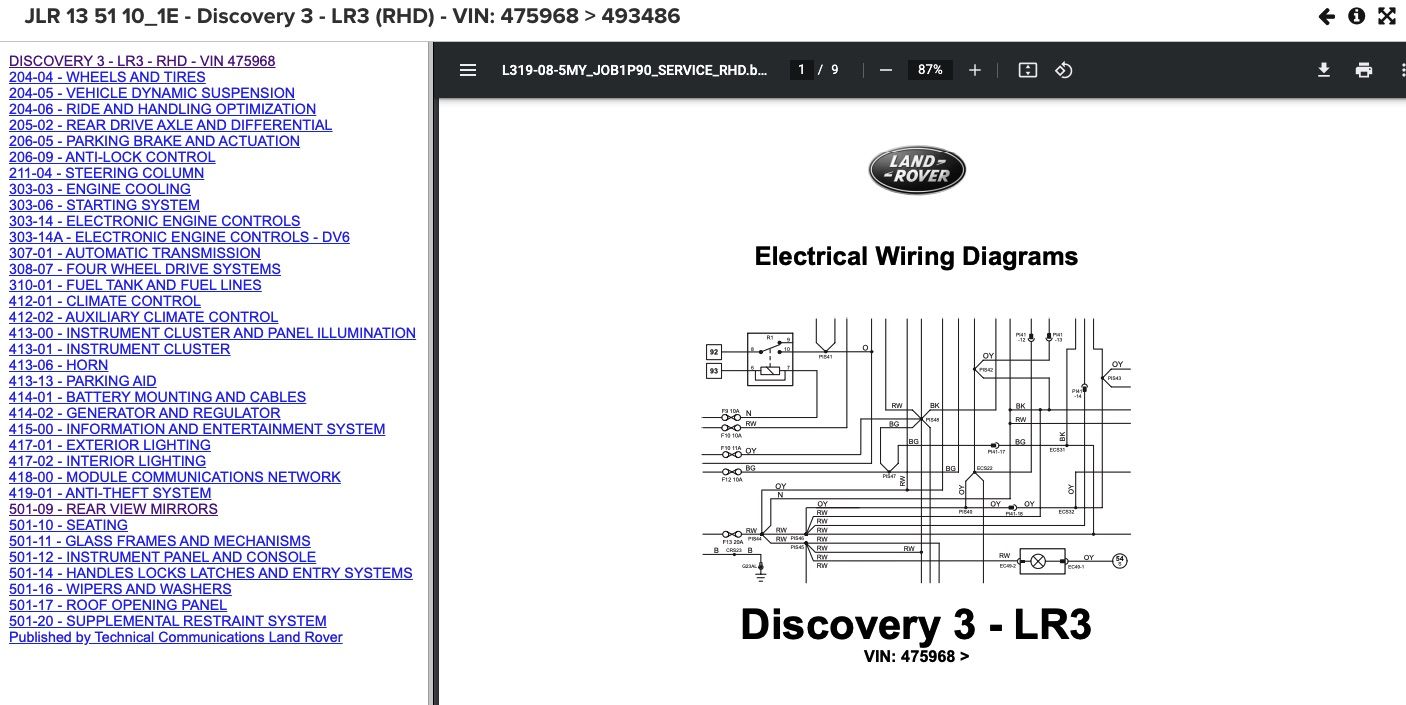Click the VIN: 475968 > text on page
This screenshot has height=705, width=1406.
coord(916,657)
